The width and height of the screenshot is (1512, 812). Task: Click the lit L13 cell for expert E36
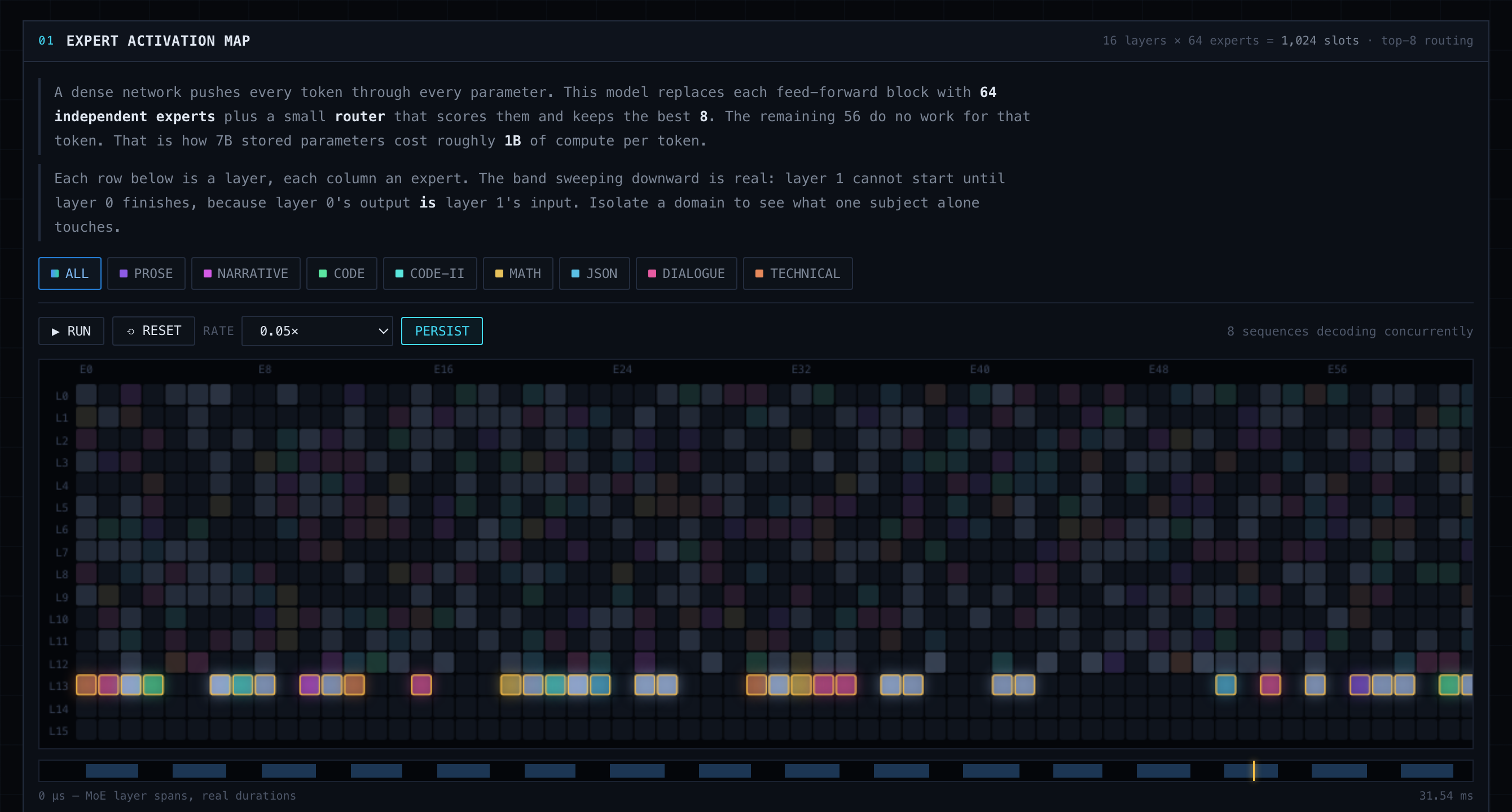tap(890, 685)
